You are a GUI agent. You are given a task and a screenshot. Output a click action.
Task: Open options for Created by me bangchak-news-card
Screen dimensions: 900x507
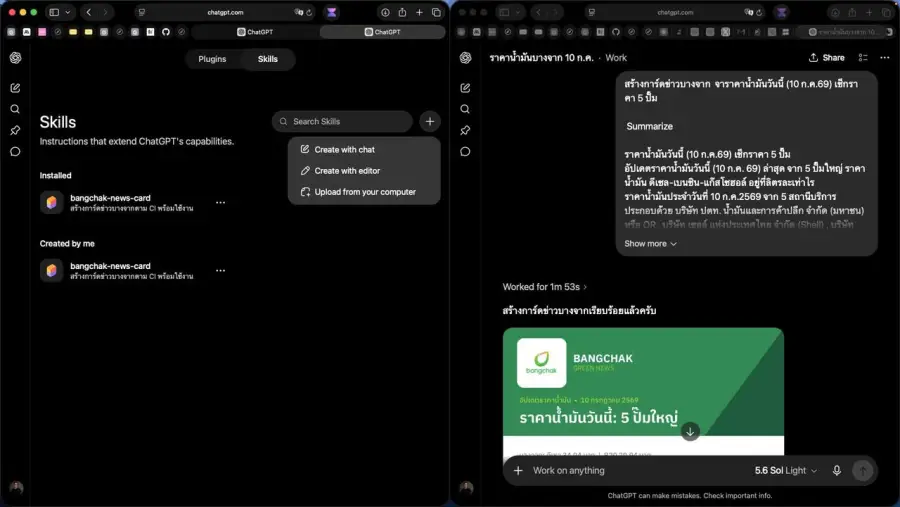click(x=220, y=270)
